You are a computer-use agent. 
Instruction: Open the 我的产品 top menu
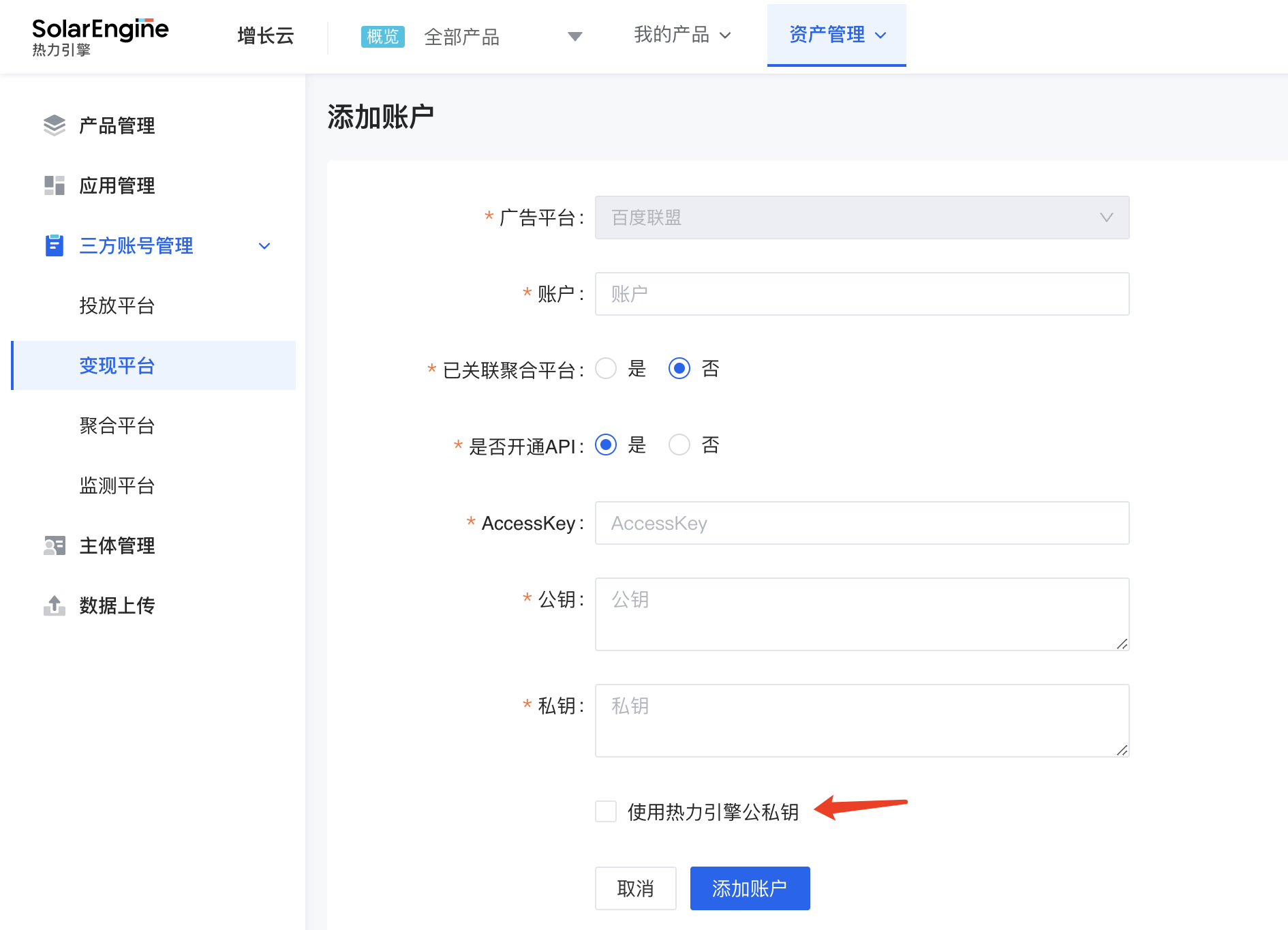point(681,35)
